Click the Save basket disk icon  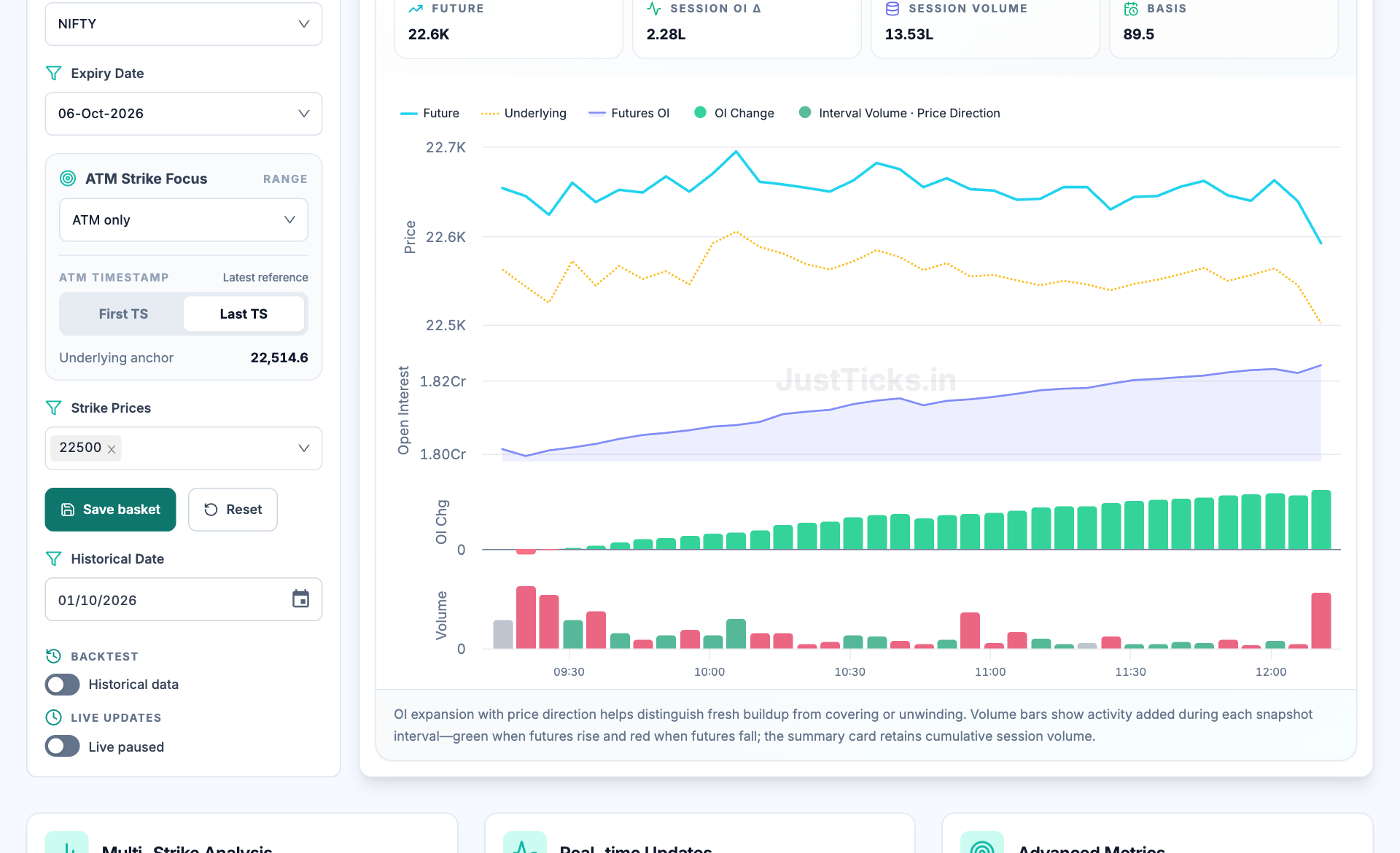(x=68, y=510)
